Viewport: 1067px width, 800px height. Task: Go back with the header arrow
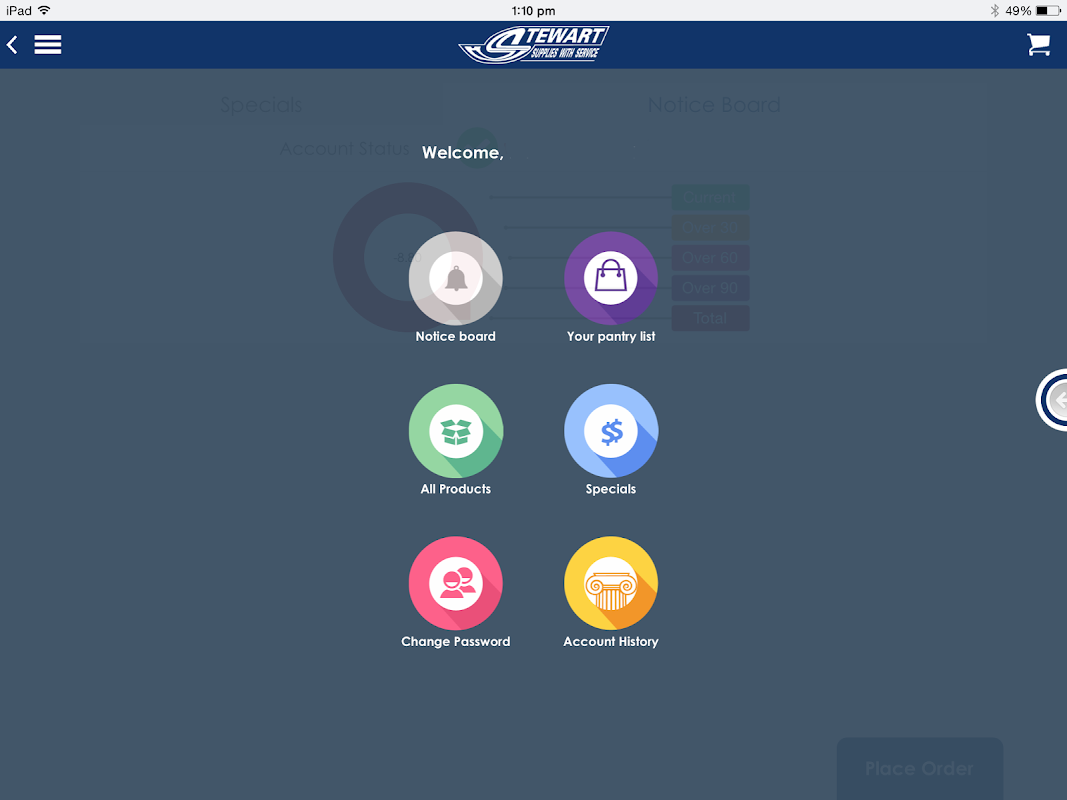pos(12,45)
